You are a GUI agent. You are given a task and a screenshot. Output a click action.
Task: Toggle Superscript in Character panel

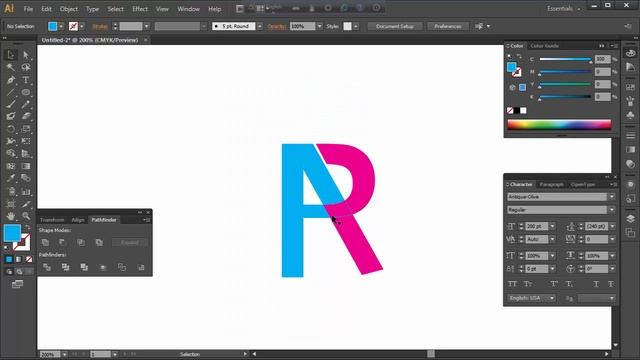coord(554,284)
